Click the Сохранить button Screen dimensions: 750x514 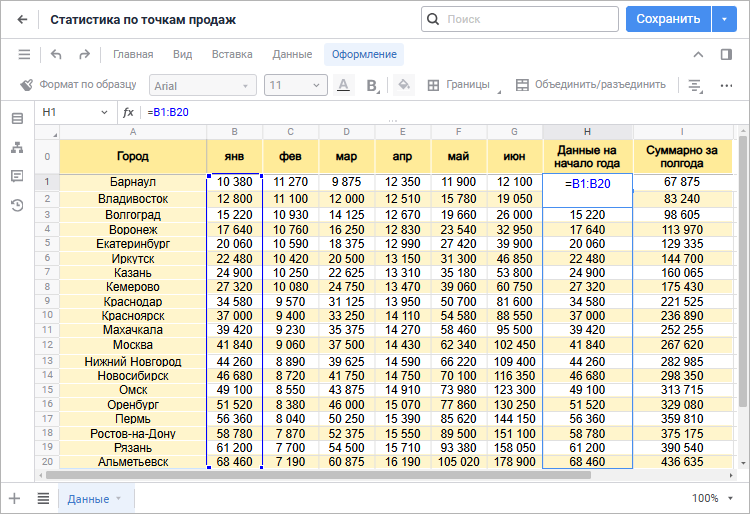coord(668,19)
